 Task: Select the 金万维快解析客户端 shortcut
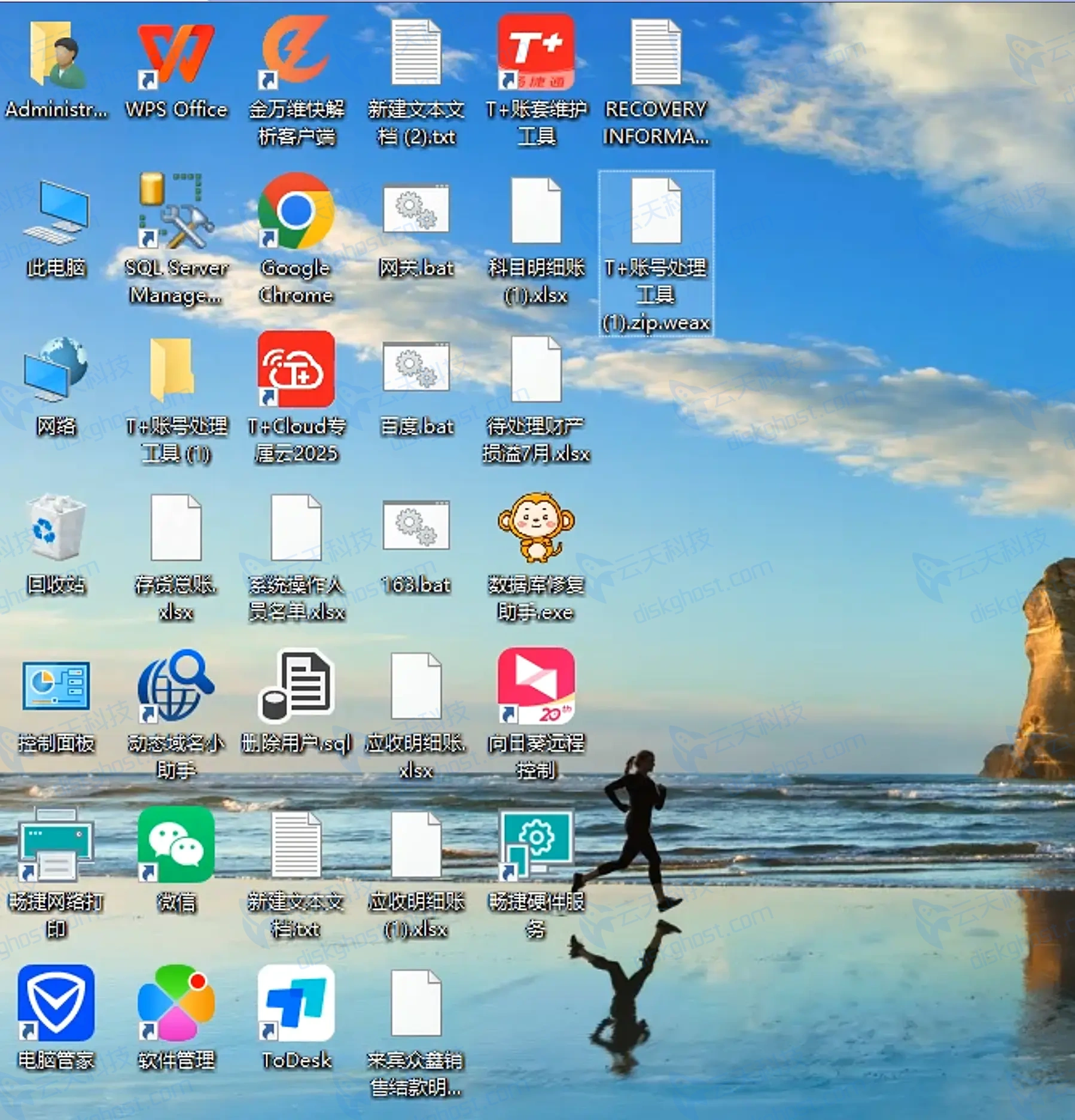tap(296, 54)
